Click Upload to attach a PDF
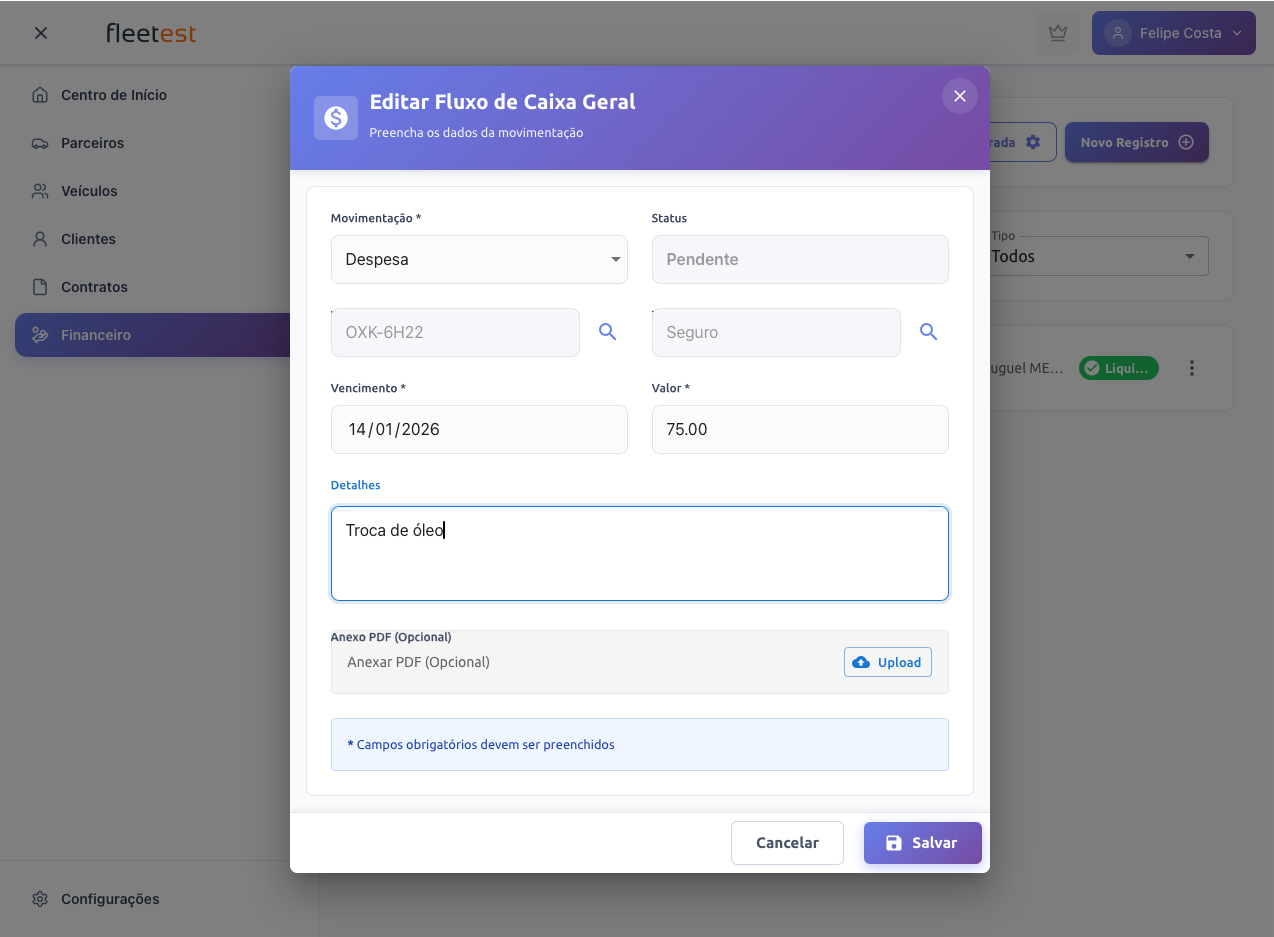This screenshot has height=937, width=1274. [887, 662]
